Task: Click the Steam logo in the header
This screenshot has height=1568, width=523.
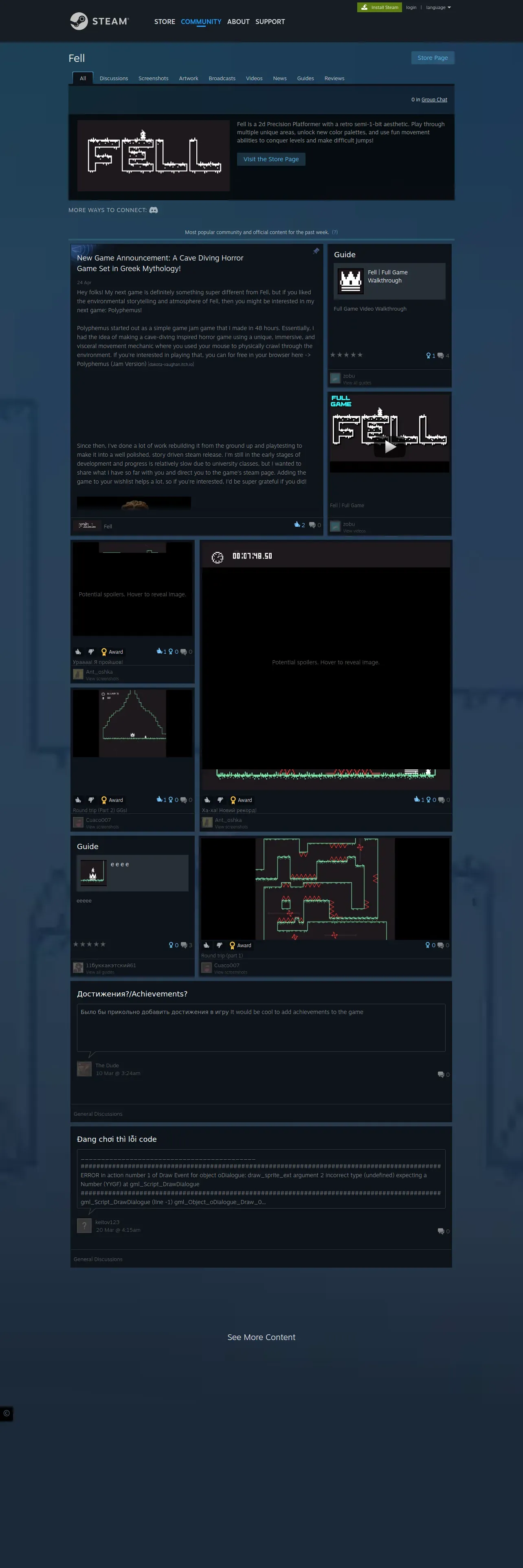Action: (99, 21)
